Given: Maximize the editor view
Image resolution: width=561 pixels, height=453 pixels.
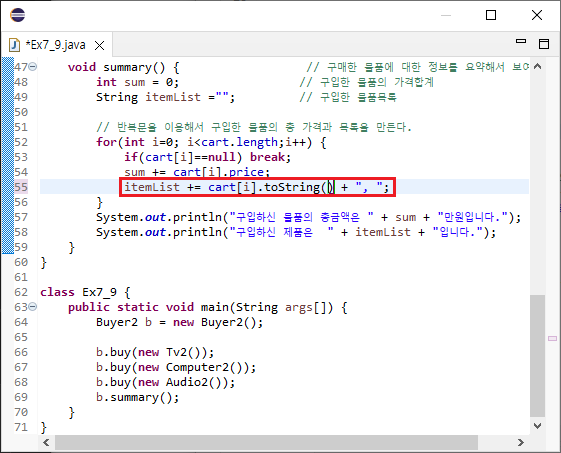Looking at the screenshot, I should pos(544,44).
